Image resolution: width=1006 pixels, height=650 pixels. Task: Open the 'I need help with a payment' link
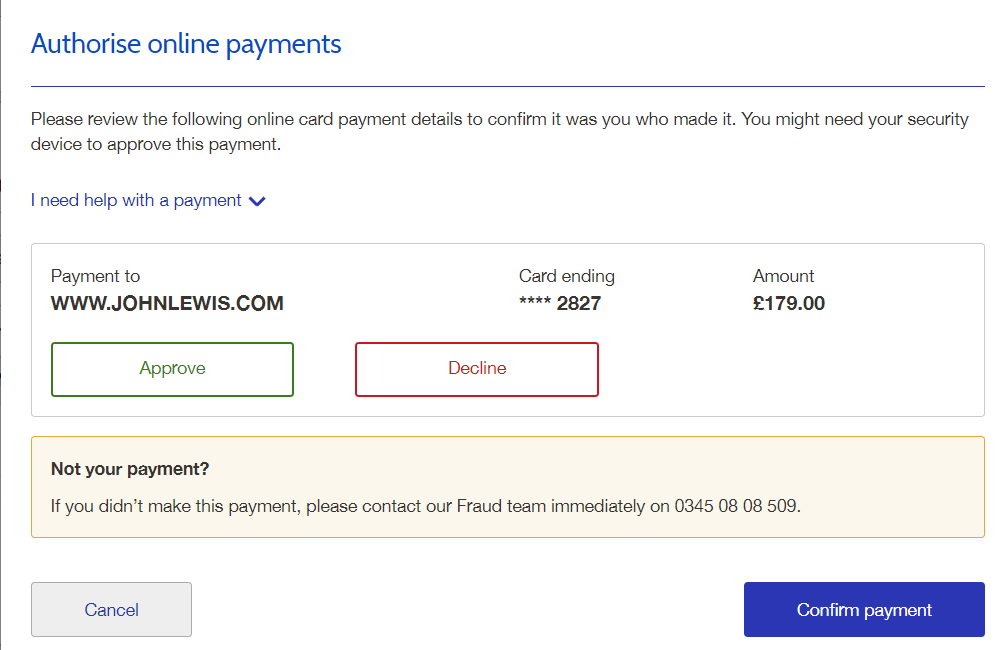(x=136, y=201)
